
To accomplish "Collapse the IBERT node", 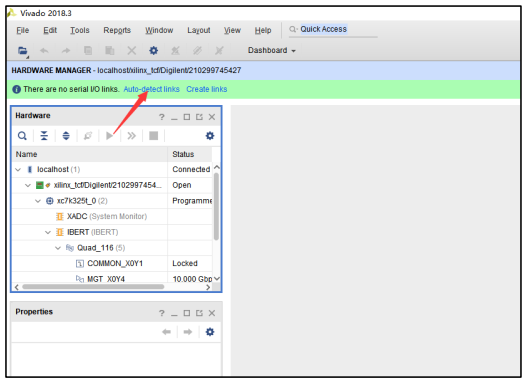I will coord(48,232).
